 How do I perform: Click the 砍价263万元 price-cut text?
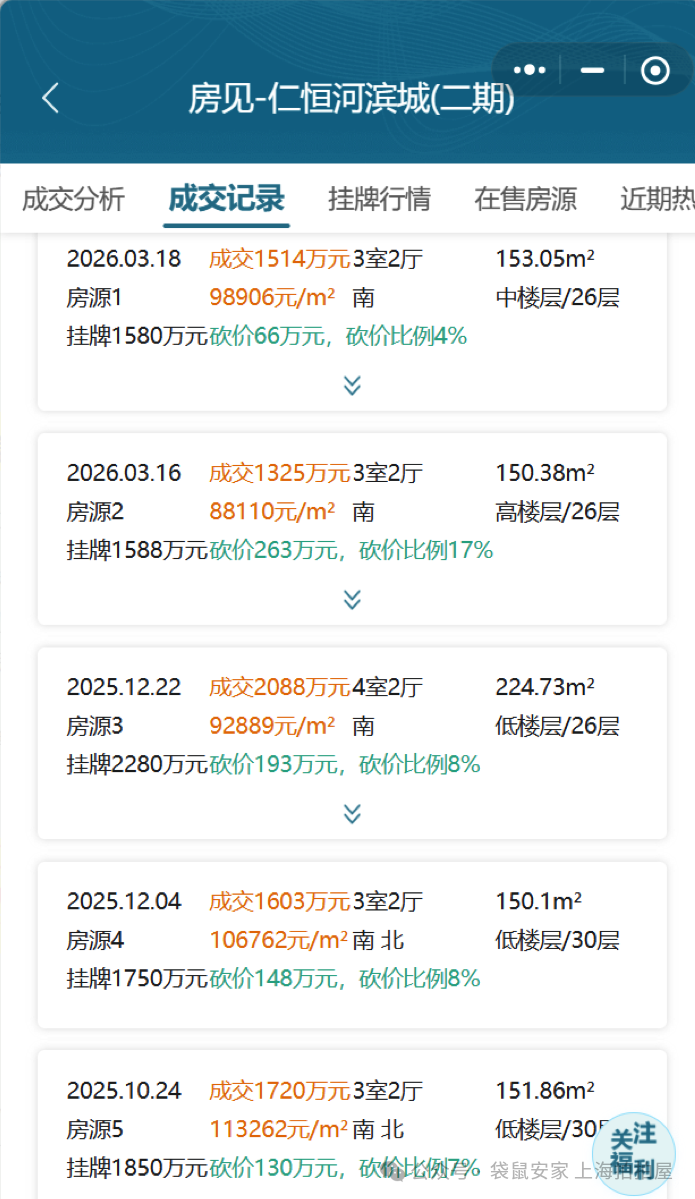tap(273, 550)
